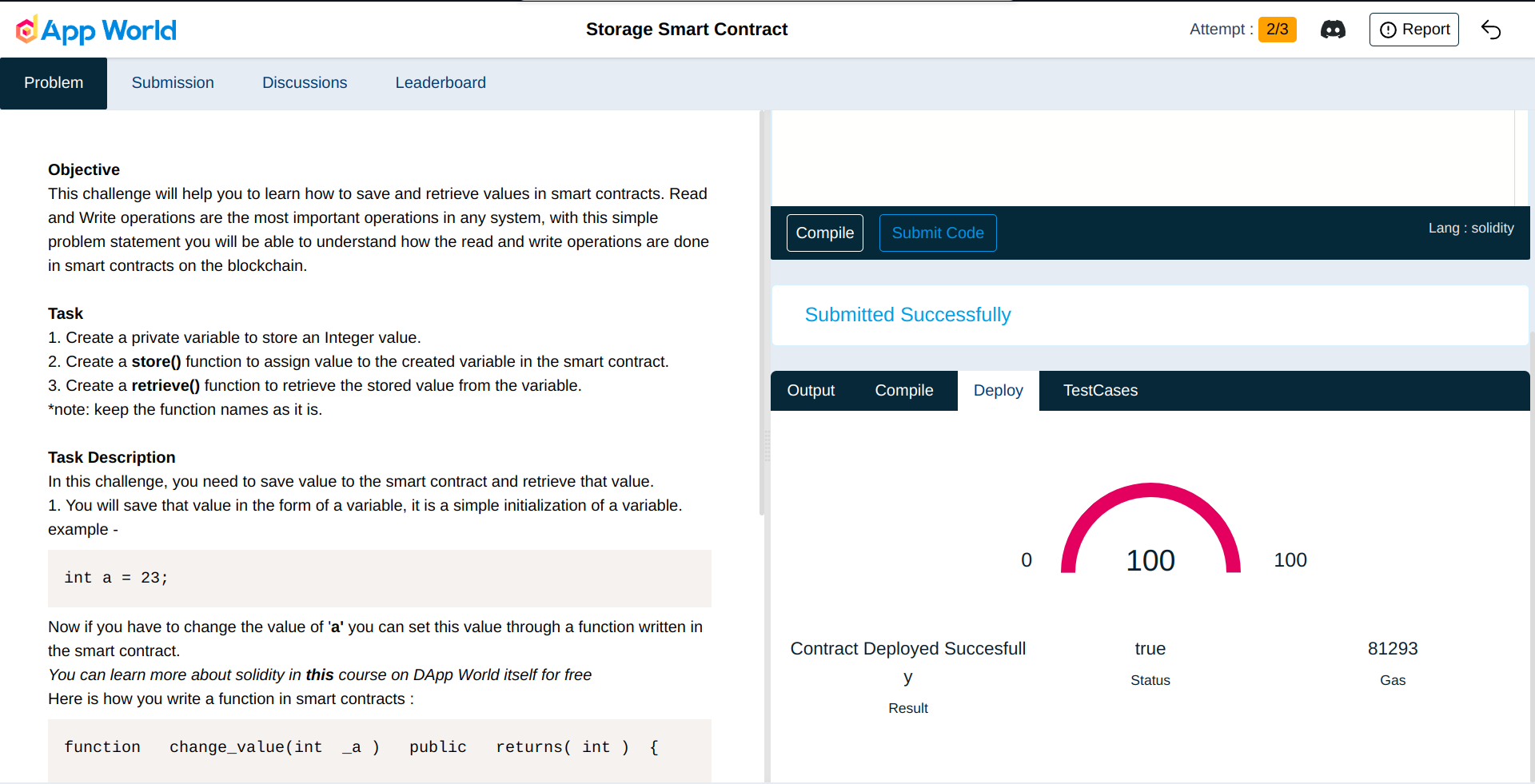Image resolution: width=1535 pixels, height=784 pixels.
Task: Follow the bold 'this' course link
Action: point(320,675)
